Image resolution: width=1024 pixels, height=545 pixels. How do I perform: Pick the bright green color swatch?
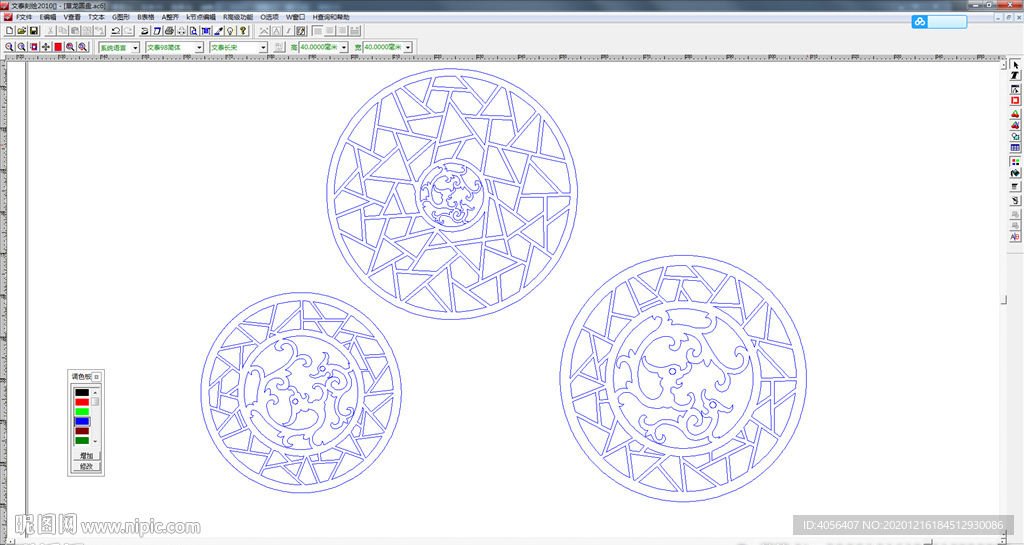[x=82, y=411]
